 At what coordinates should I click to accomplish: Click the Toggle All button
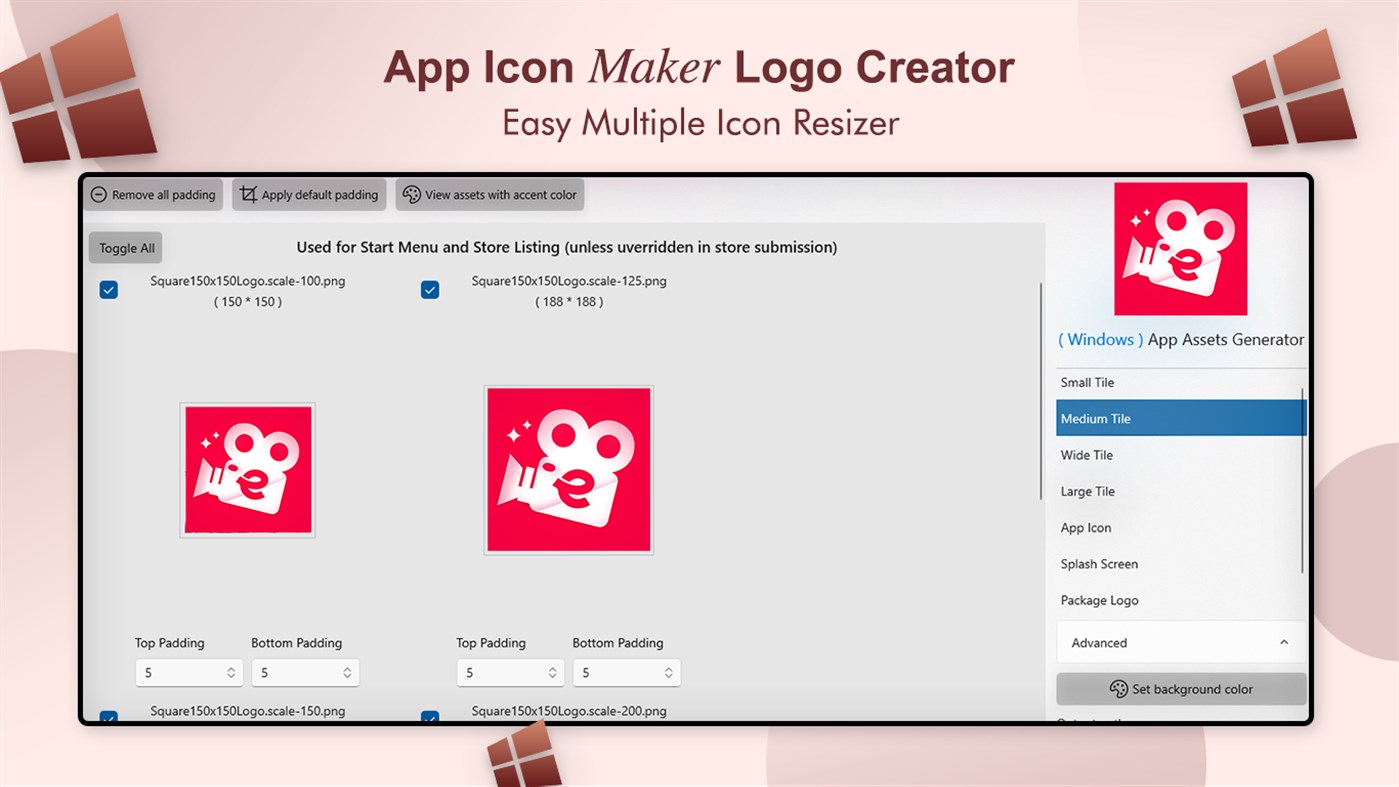pos(124,247)
